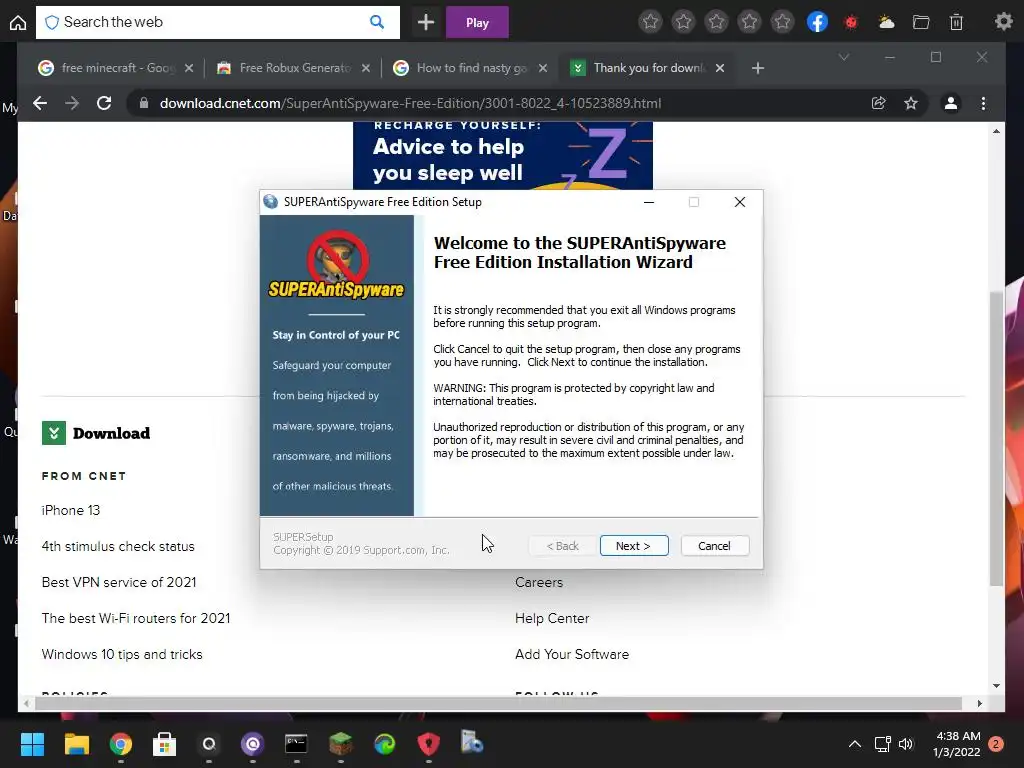Viewport: 1024px width, 768px height.
Task: Click the first star bookmark slot
Action: (650, 22)
